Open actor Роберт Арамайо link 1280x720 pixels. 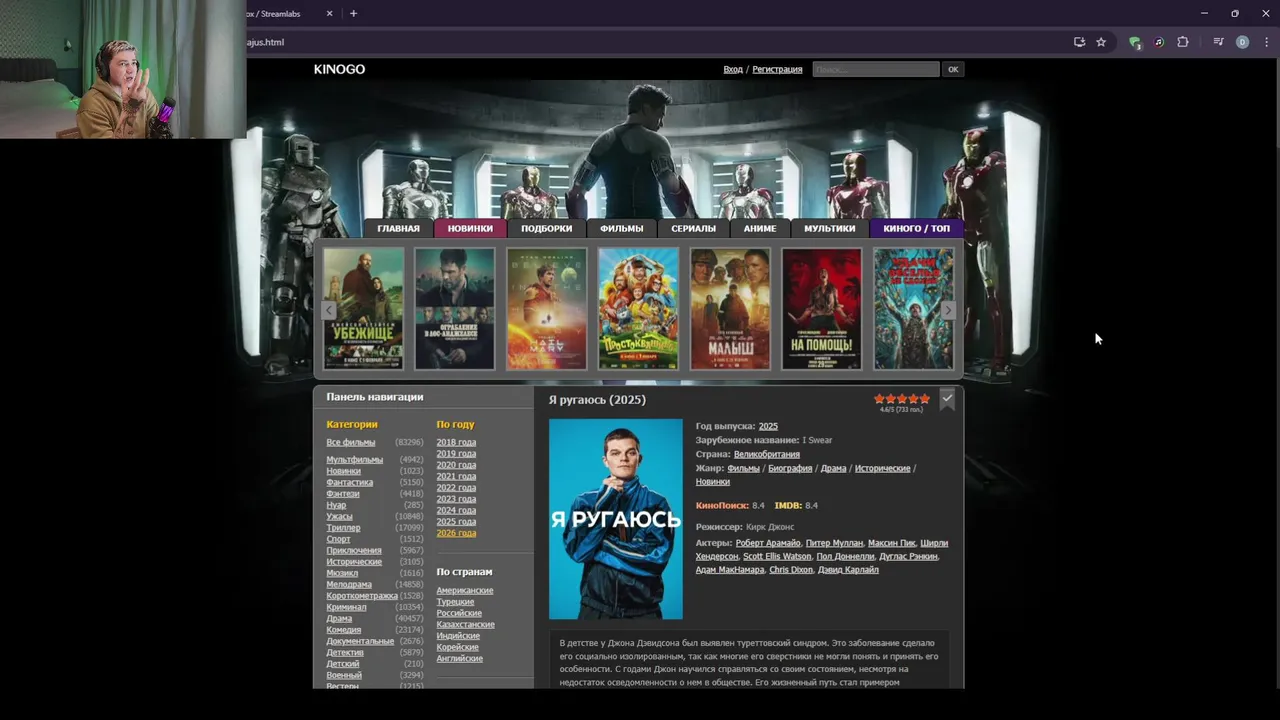coord(768,543)
